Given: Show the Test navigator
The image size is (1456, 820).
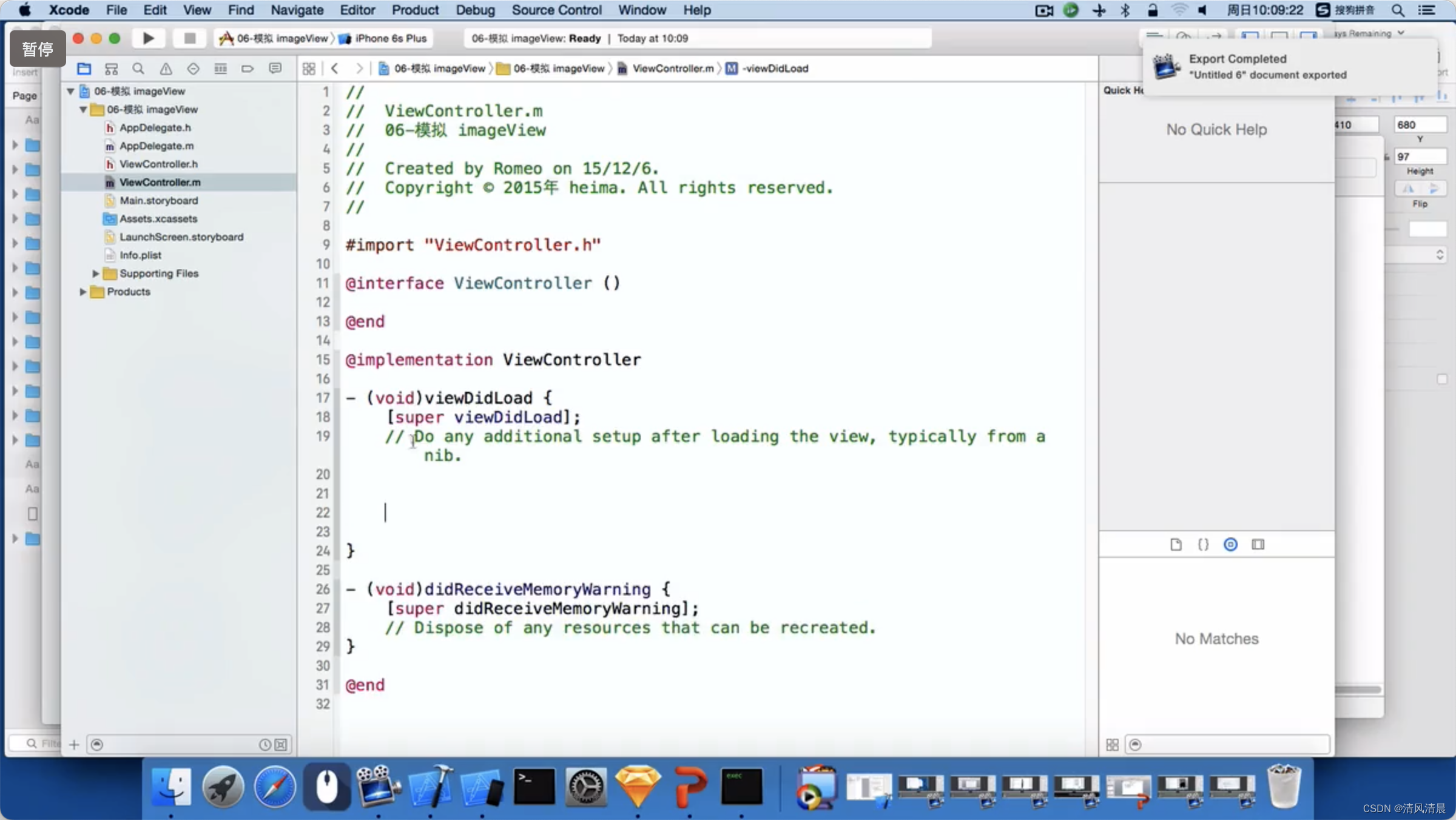Looking at the screenshot, I should 193,69.
